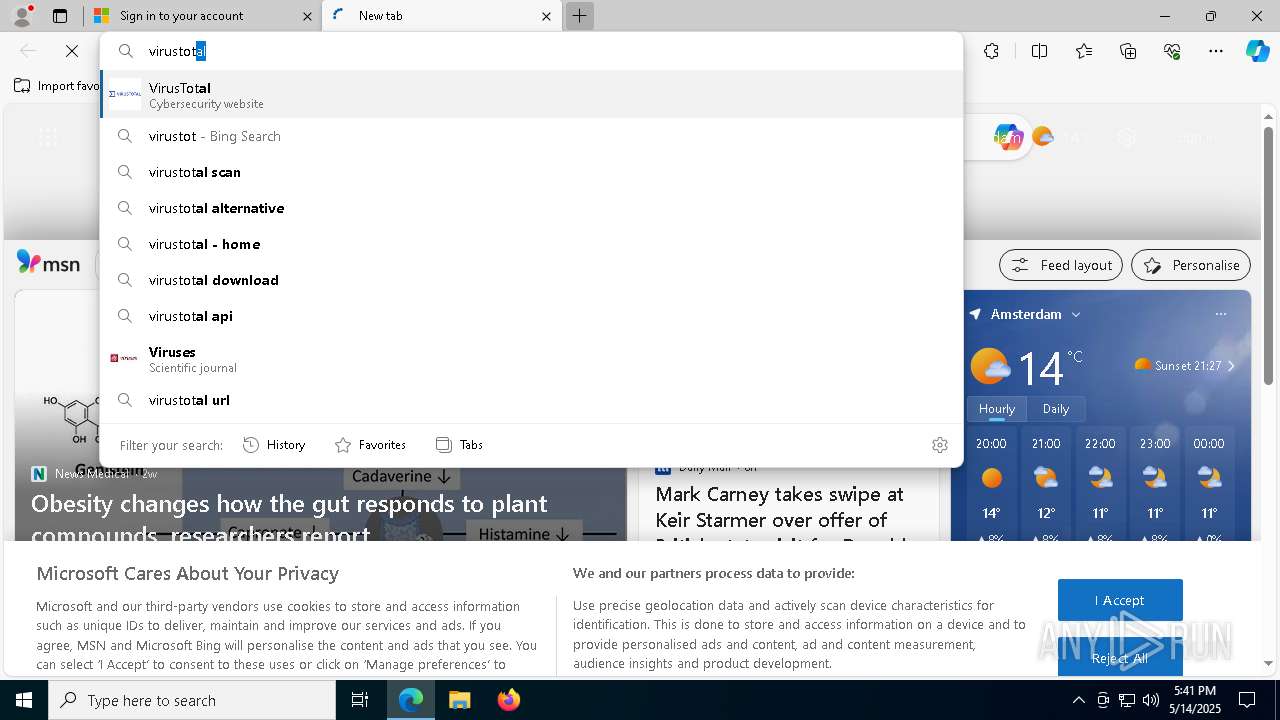Click the msn logo
The width and height of the screenshot is (1280, 720).
tap(48, 263)
